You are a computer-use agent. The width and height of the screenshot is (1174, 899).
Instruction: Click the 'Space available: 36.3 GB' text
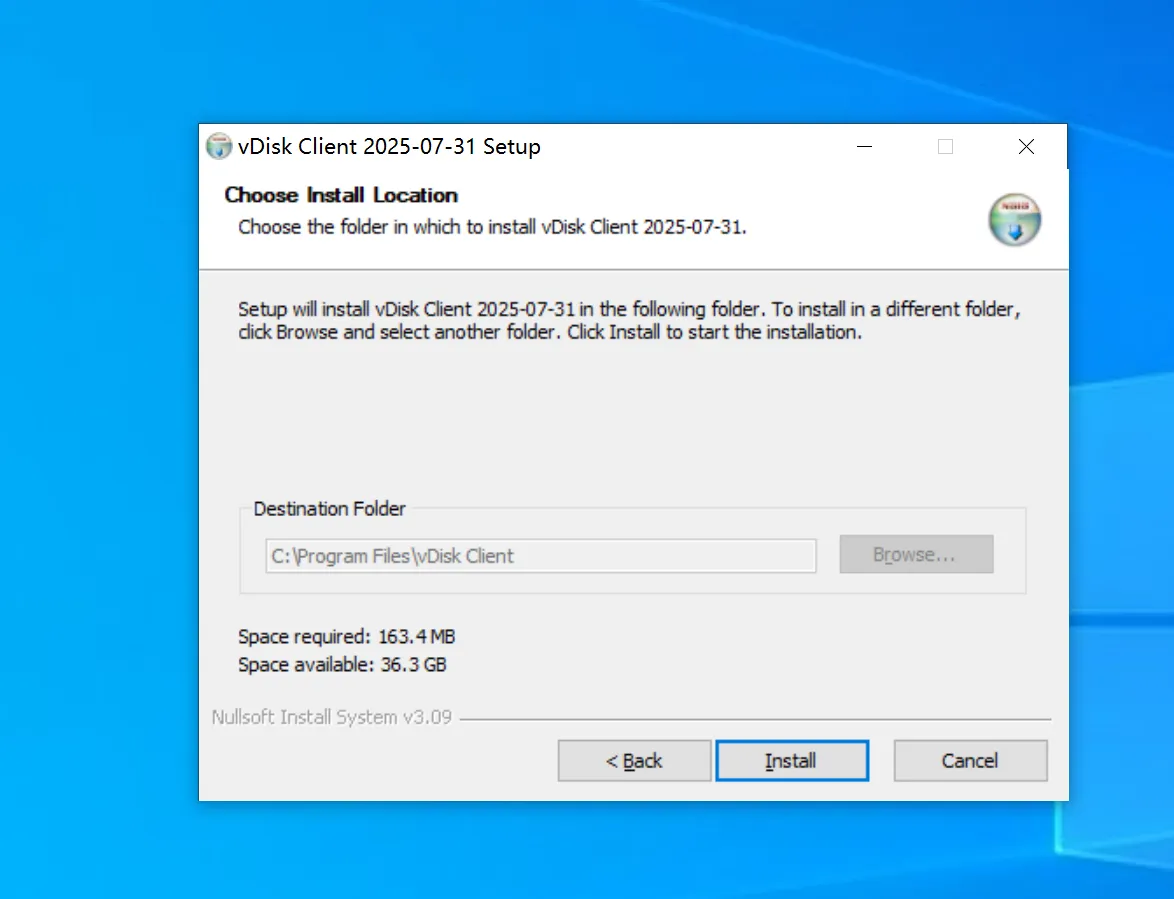pyautogui.click(x=342, y=665)
